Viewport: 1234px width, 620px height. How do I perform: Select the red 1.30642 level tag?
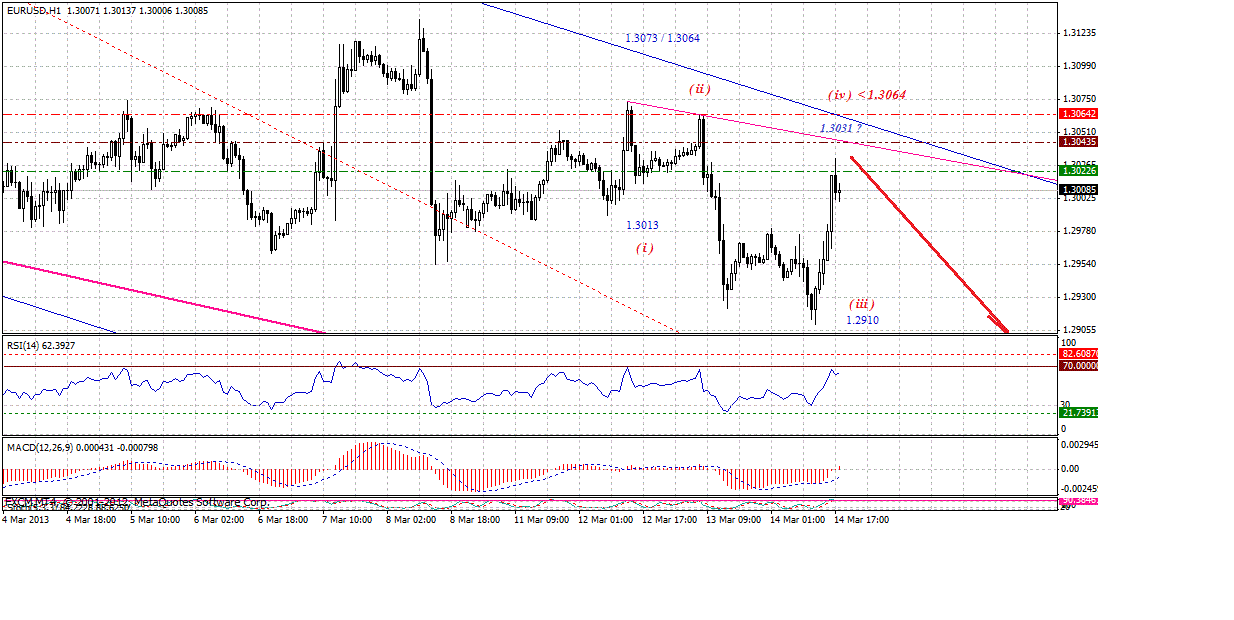point(1080,114)
